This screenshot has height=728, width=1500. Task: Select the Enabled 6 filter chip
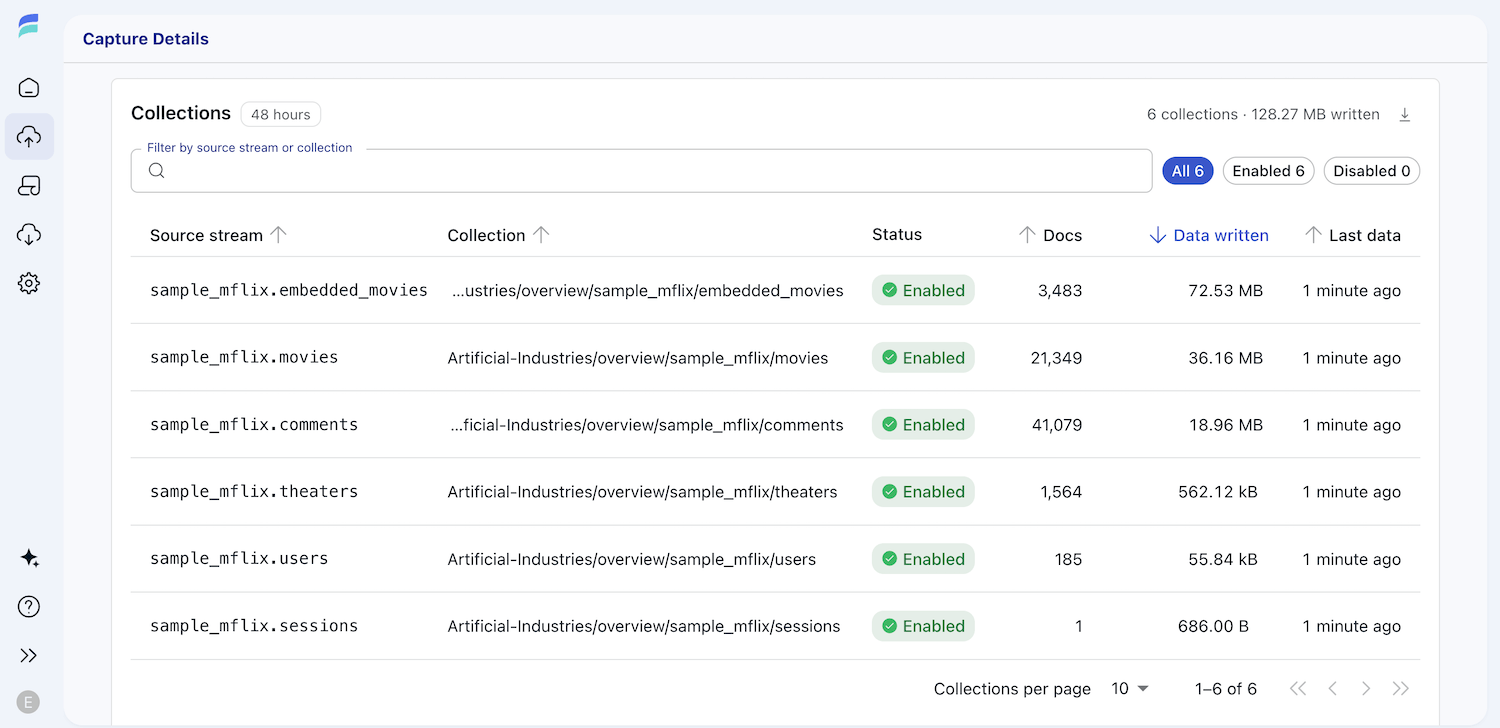1268,171
